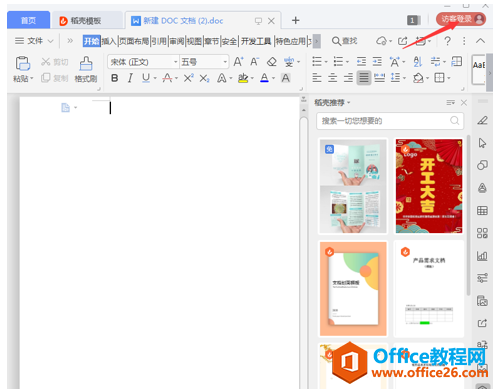Viewport: 495px width, 390px height.
Task: Decrease font size with A- icon
Action: [x=254, y=62]
